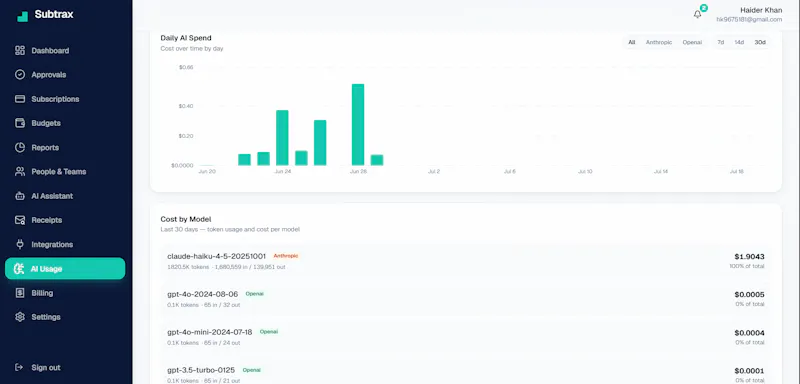This screenshot has height=384, width=800.
Task: Click the Jul 10 axis label
Action: point(585,172)
